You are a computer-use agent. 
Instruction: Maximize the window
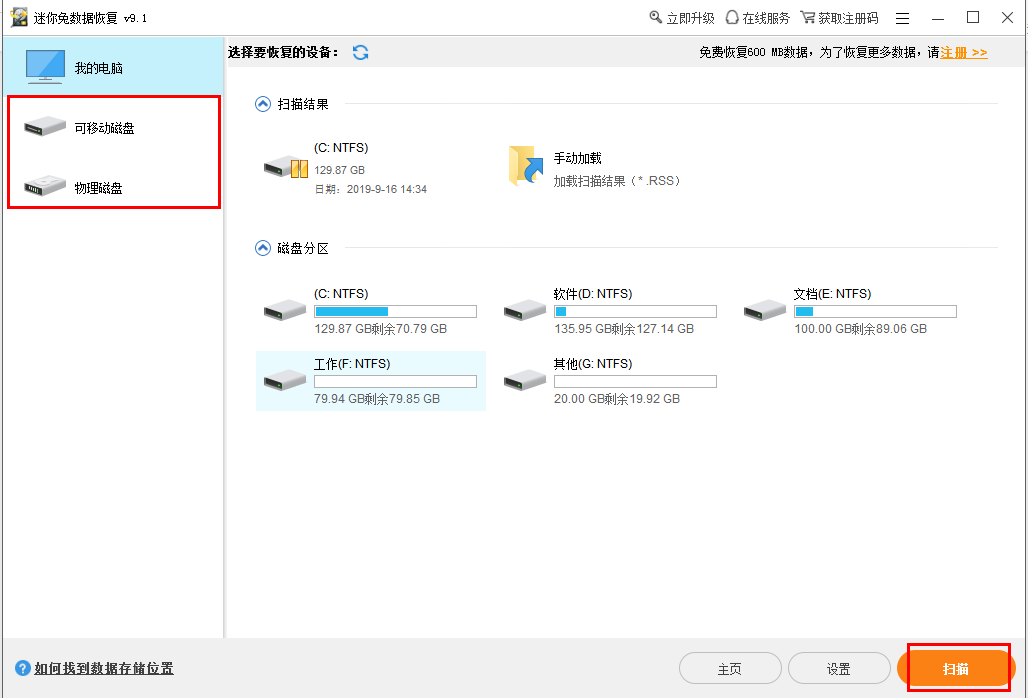973,18
